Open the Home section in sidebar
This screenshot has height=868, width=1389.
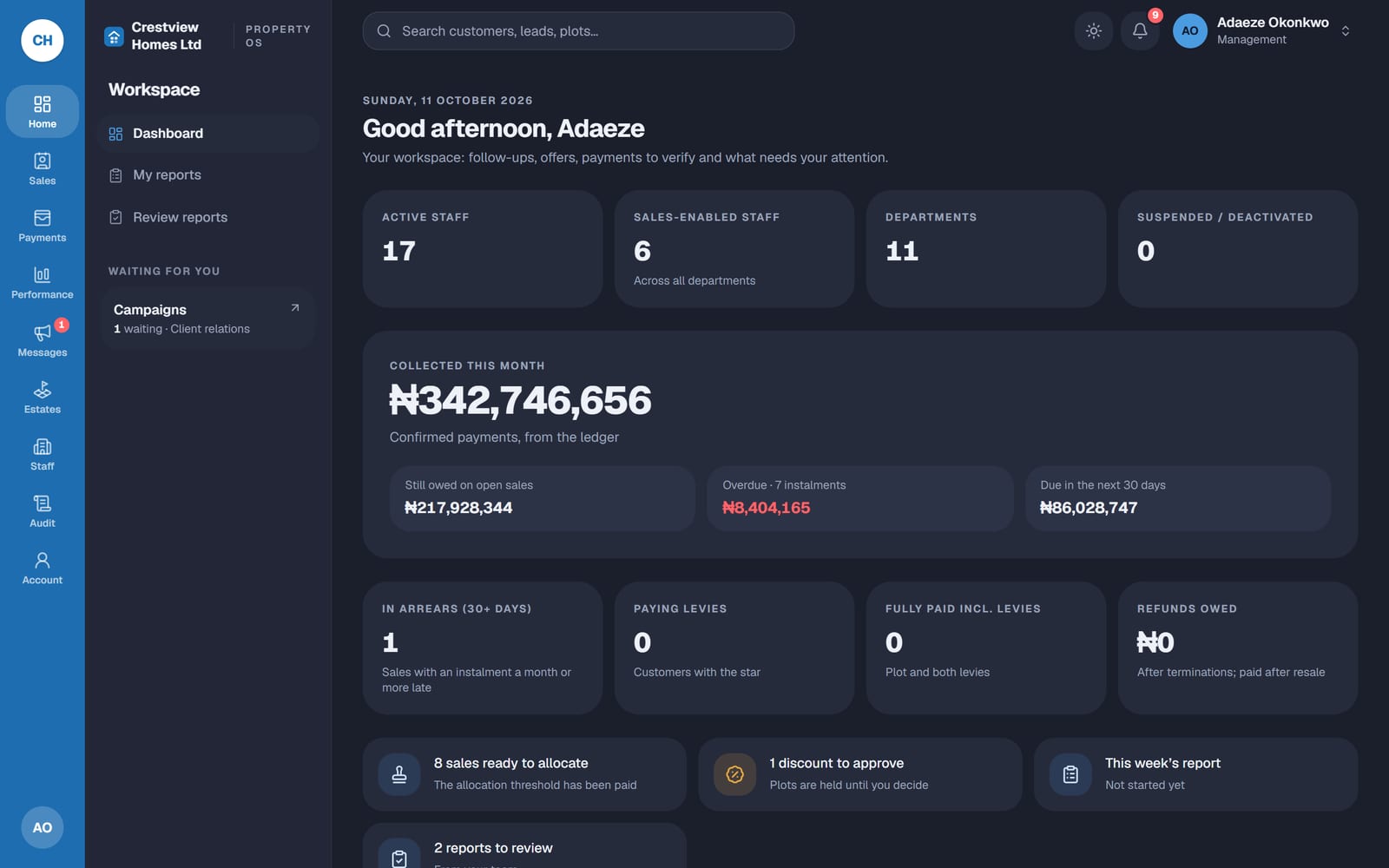click(42, 111)
